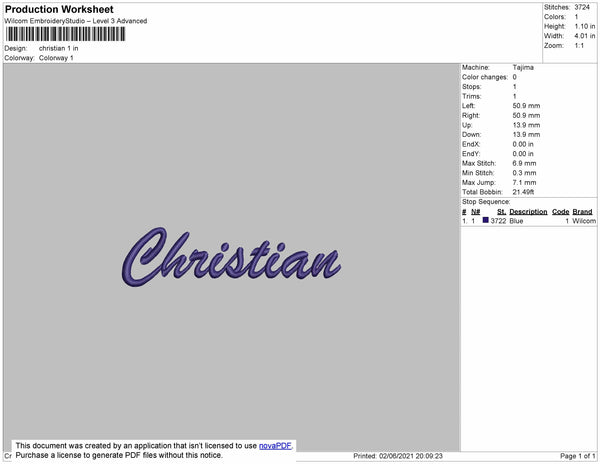Click the blue thread color swatch
The width and height of the screenshot is (600, 464).
point(486,220)
